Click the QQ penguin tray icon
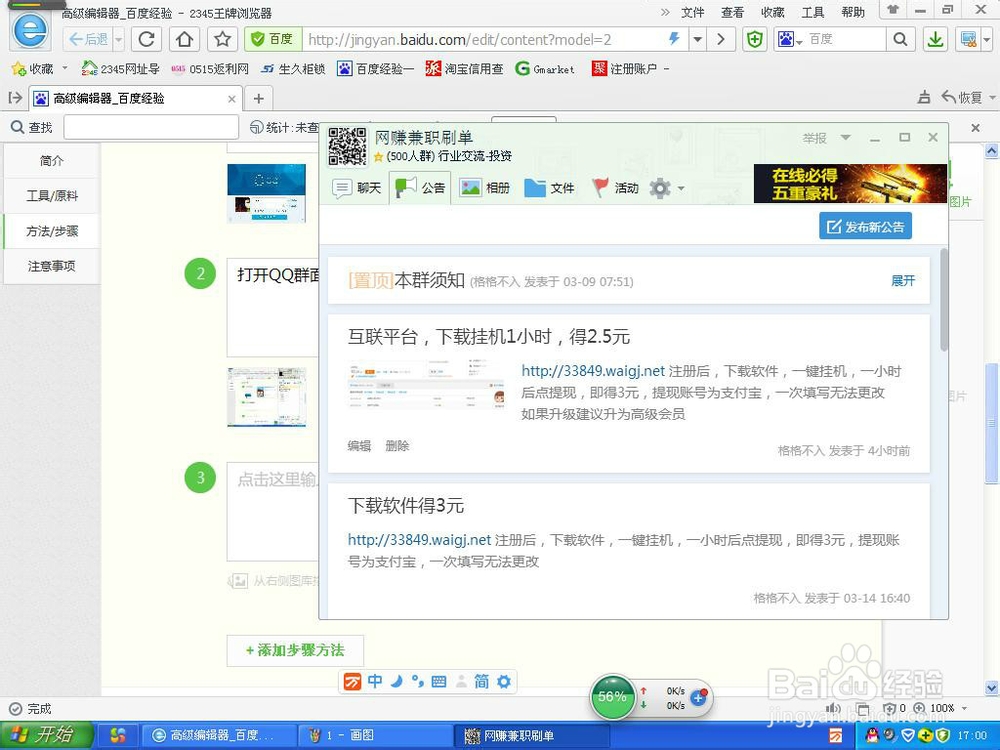This screenshot has height=750, width=1000. click(872, 735)
